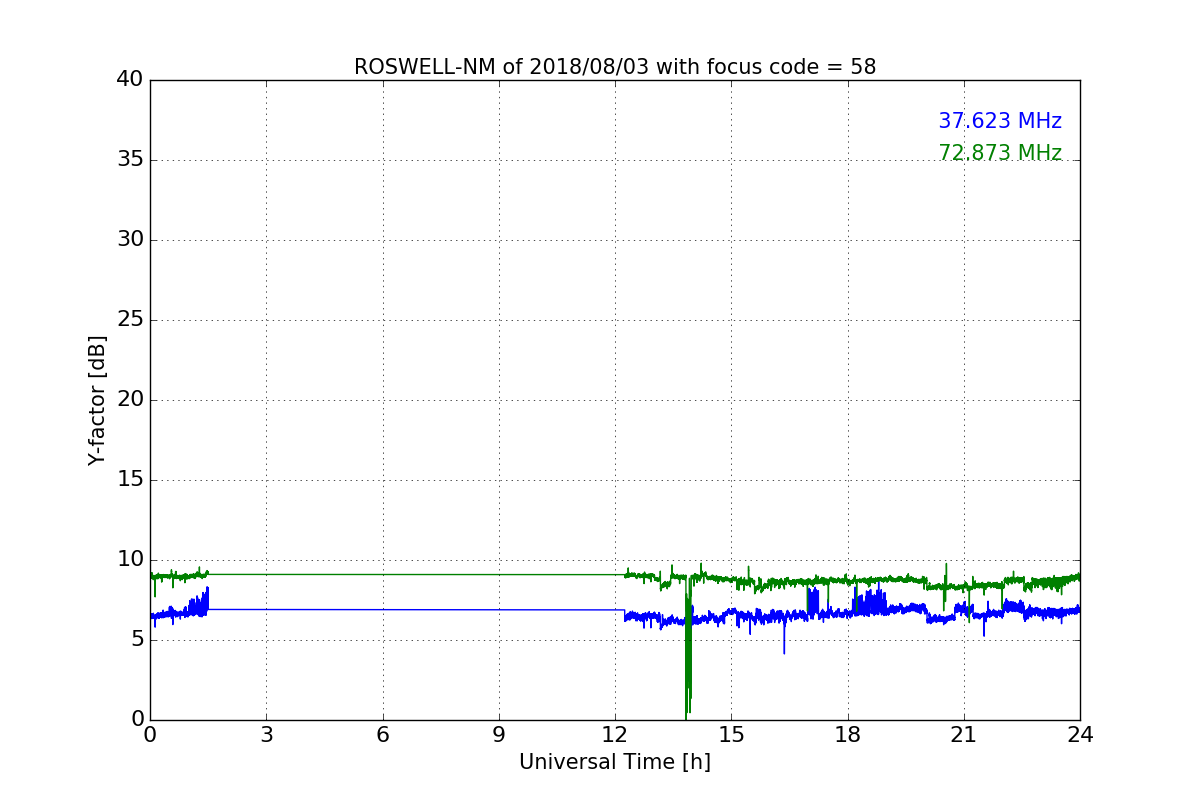This screenshot has width=1200, height=800.
Task: Click y-axis tick label 20
Action: pos(130,399)
